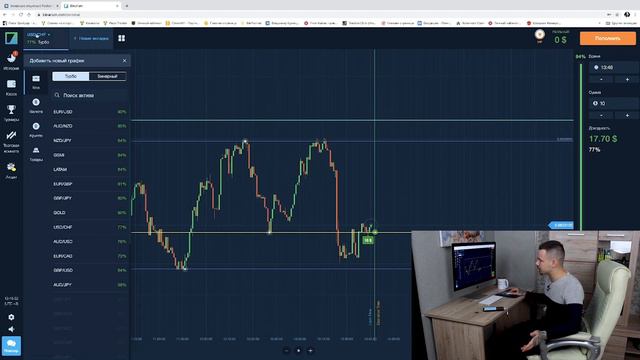Click the 17.70 $ profitability value

[x=603, y=139]
